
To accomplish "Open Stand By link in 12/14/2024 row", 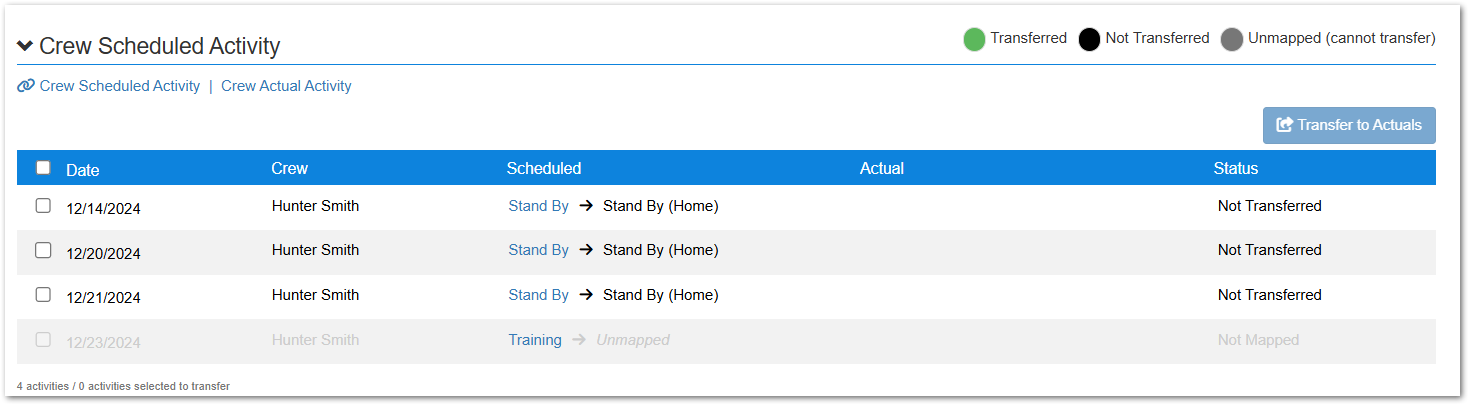I will [538, 206].
